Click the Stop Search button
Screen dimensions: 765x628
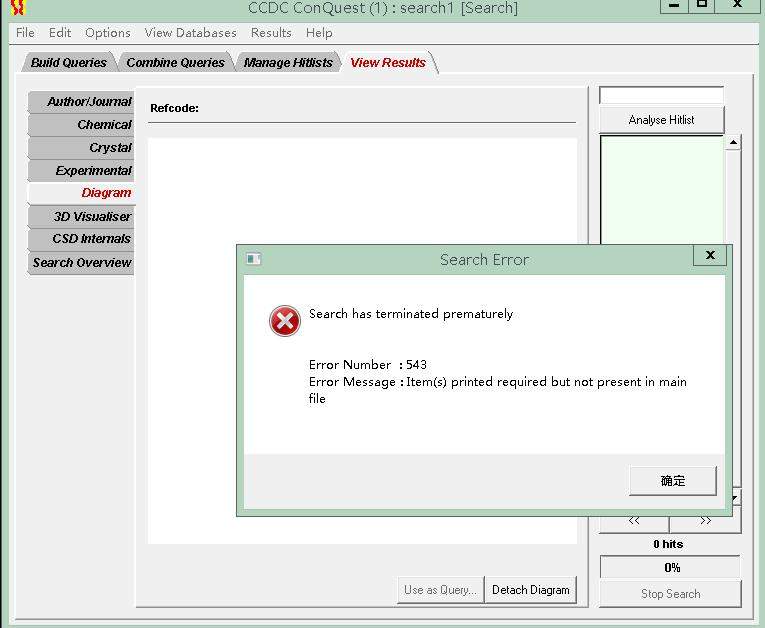[670, 594]
